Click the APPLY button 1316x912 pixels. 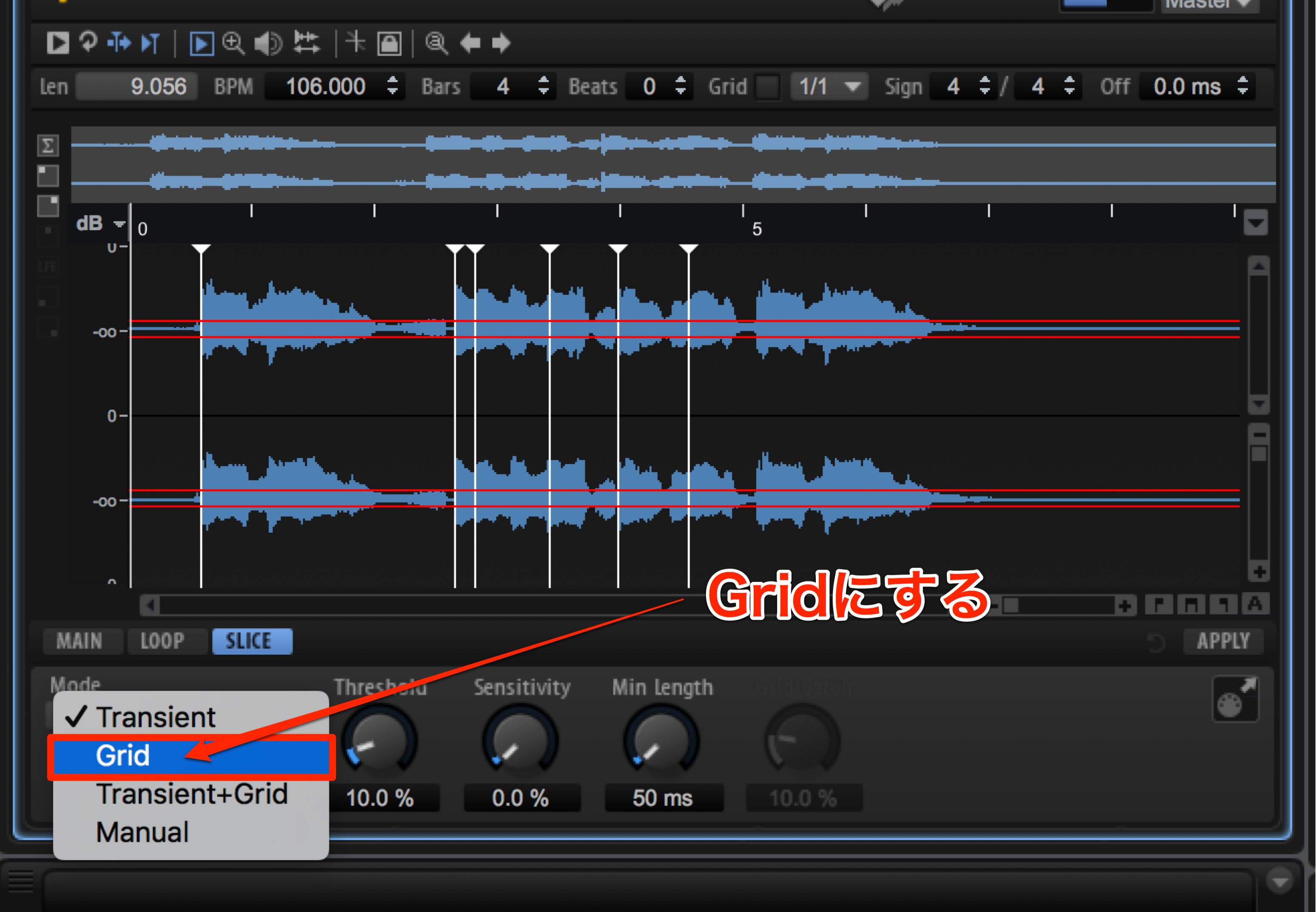point(1223,641)
